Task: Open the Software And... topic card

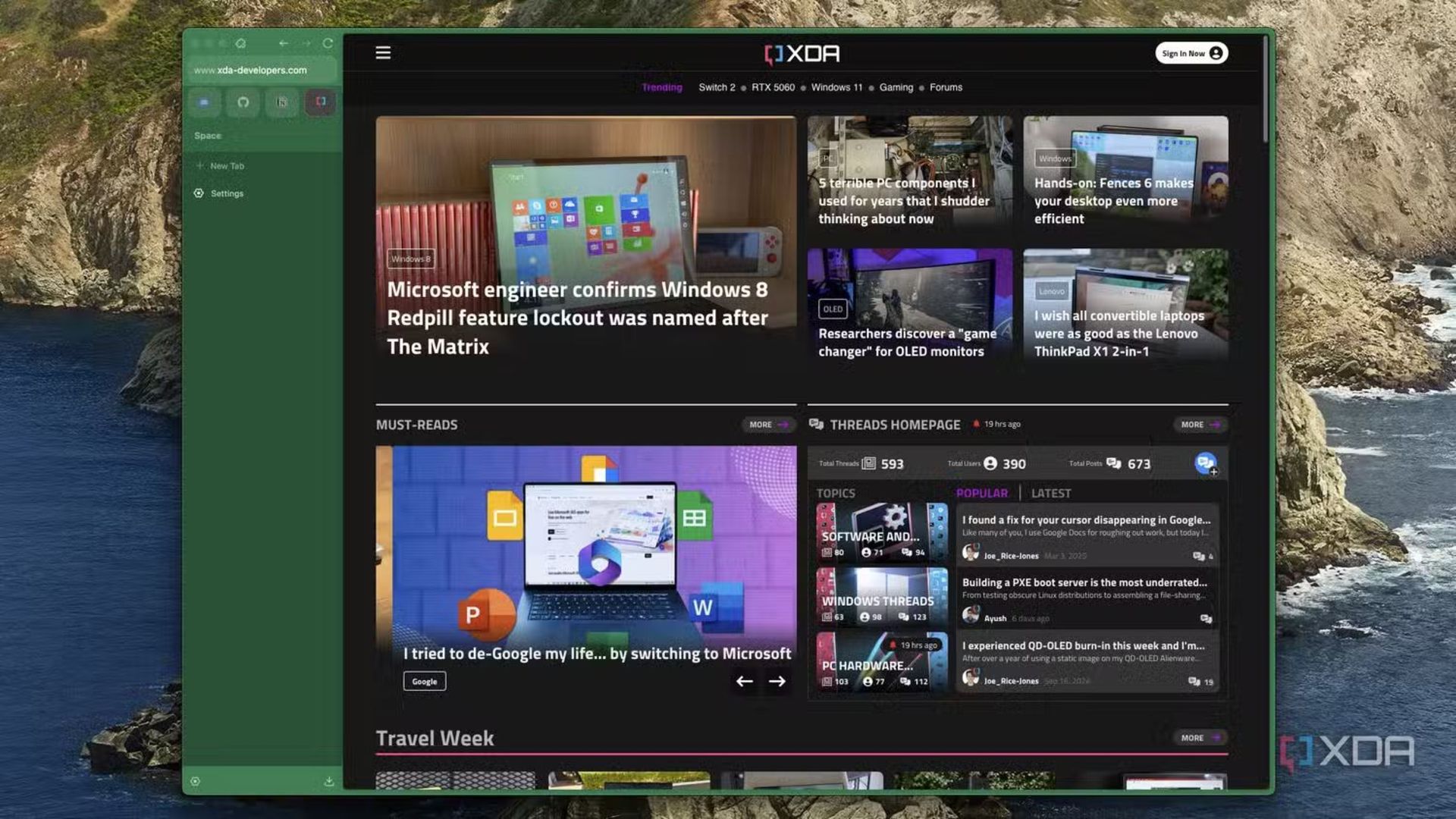Action: coord(882,532)
